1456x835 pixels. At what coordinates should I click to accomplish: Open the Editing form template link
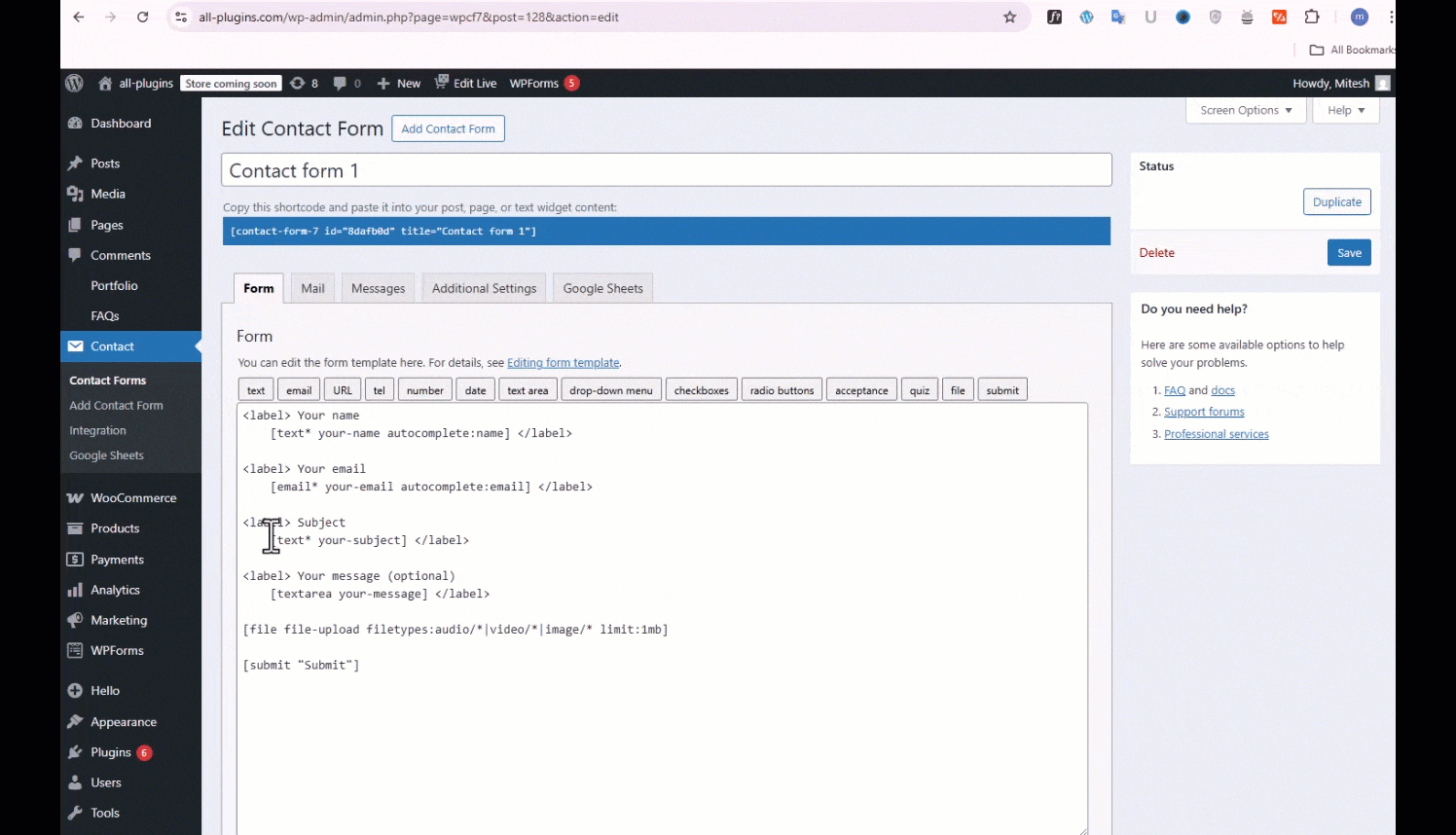pyautogui.click(x=563, y=363)
